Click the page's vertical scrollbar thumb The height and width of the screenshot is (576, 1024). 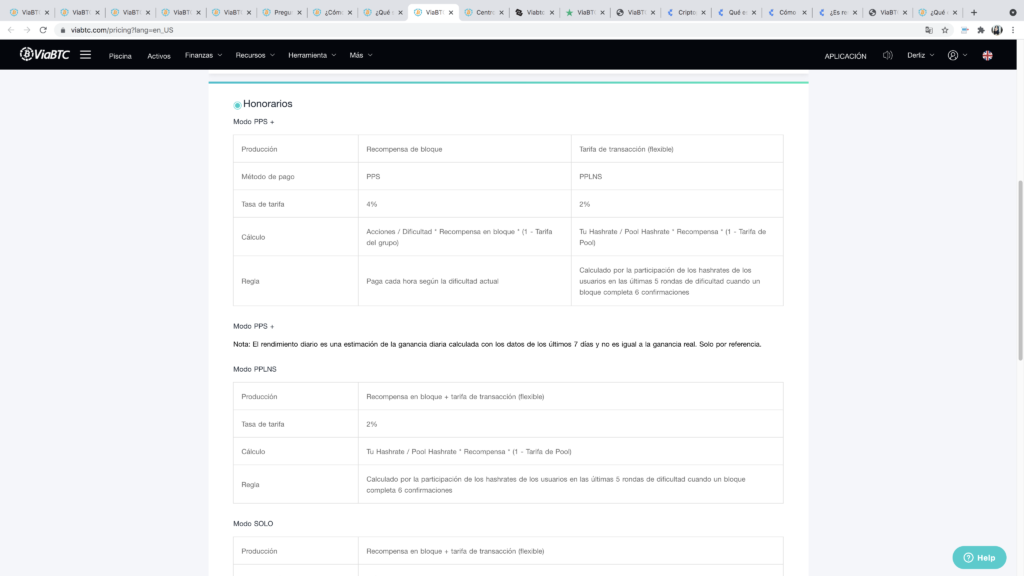[x=1020, y=270]
